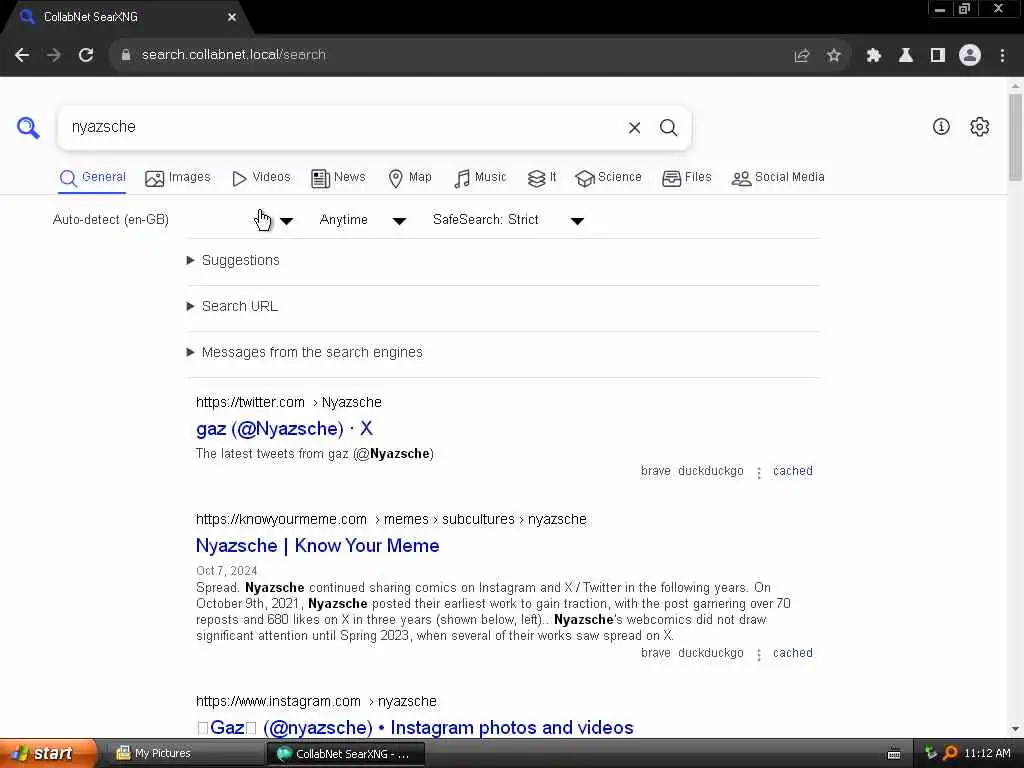
Task: Open the Windows start button
Action: [47, 754]
